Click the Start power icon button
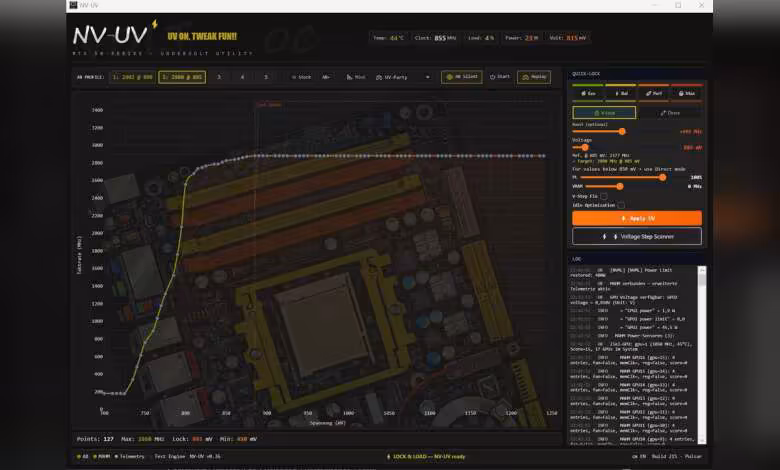The height and width of the screenshot is (470, 780). (x=500, y=76)
